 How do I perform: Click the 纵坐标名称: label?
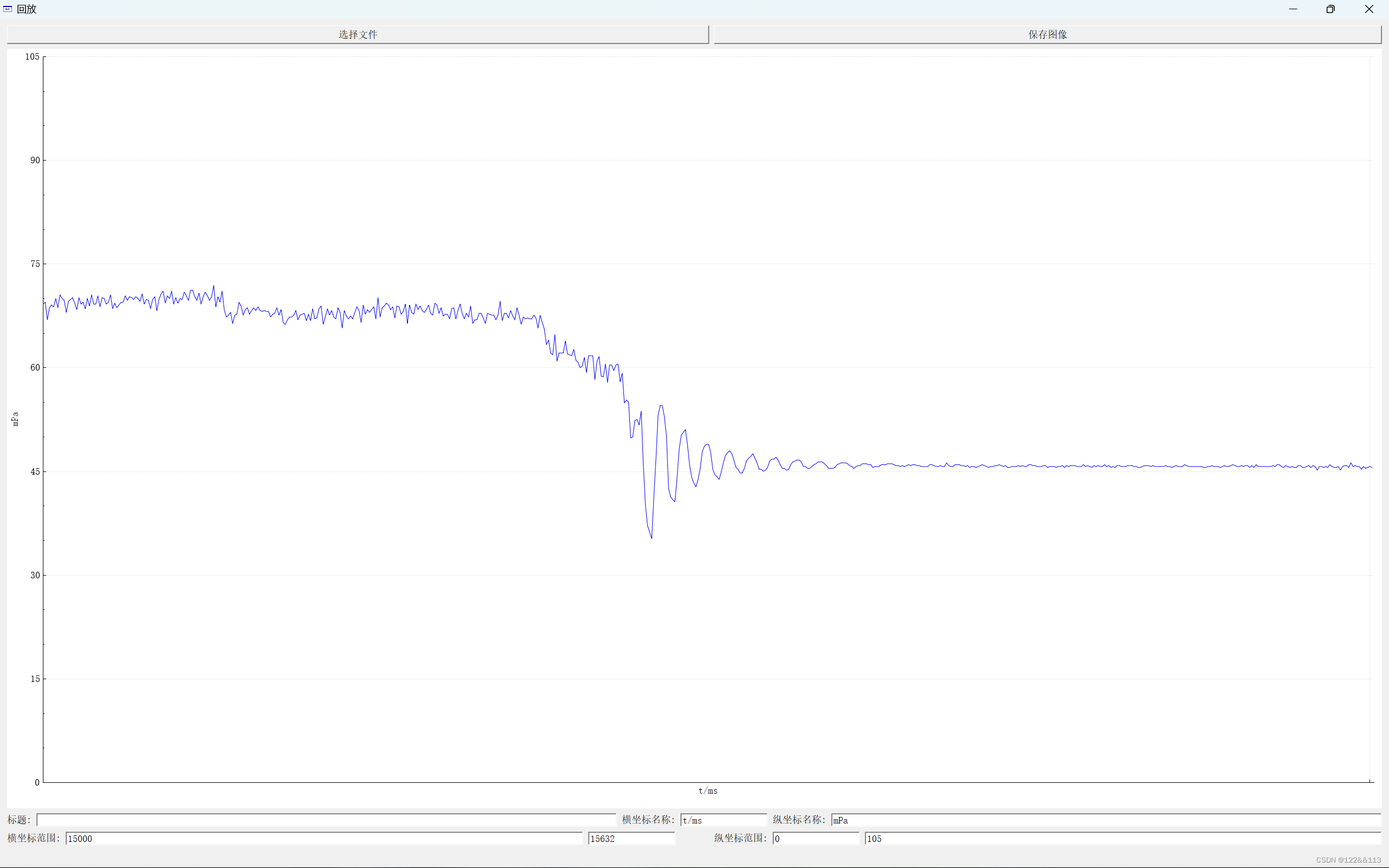click(x=799, y=820)
